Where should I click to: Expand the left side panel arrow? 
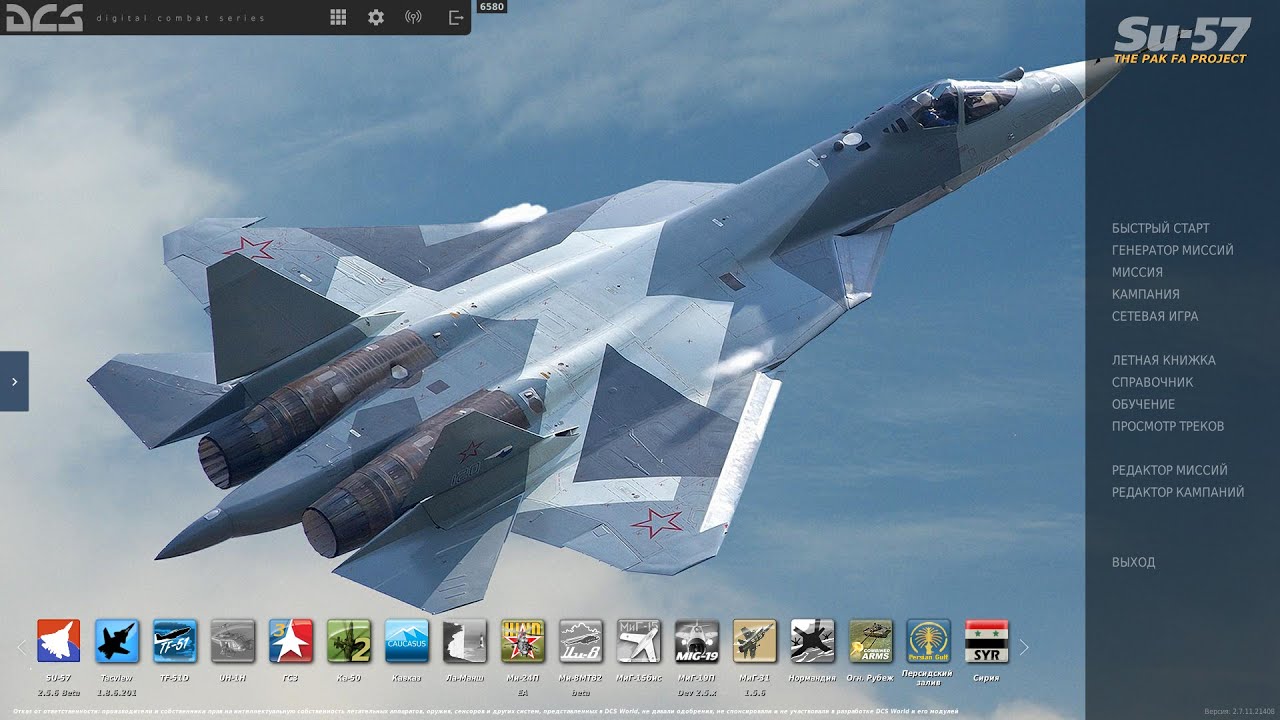(x=14, y=381)
